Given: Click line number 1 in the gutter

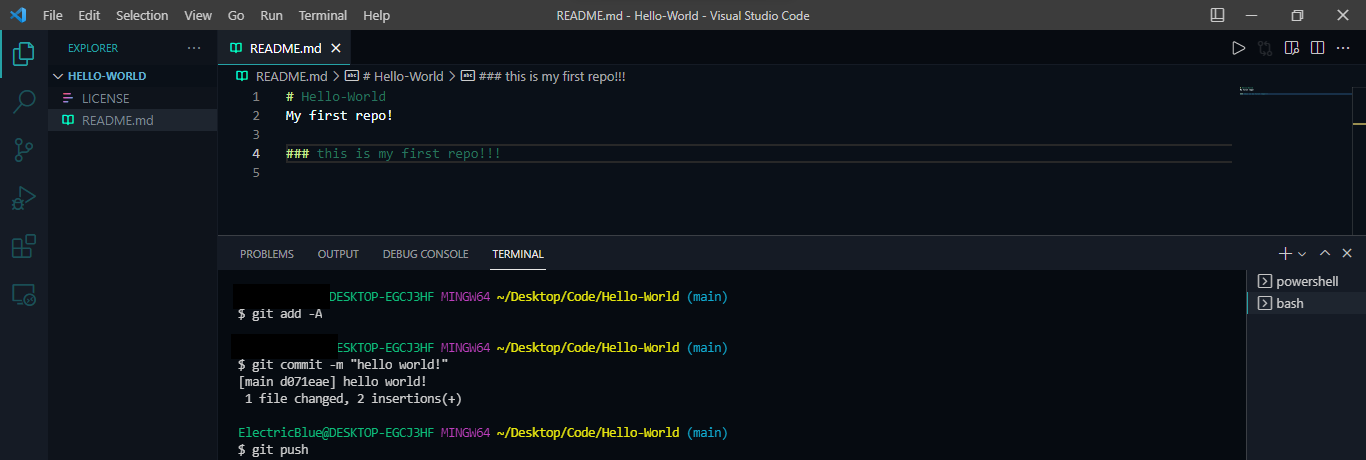Looking at the screenshot, I should [x=256, y=97].
